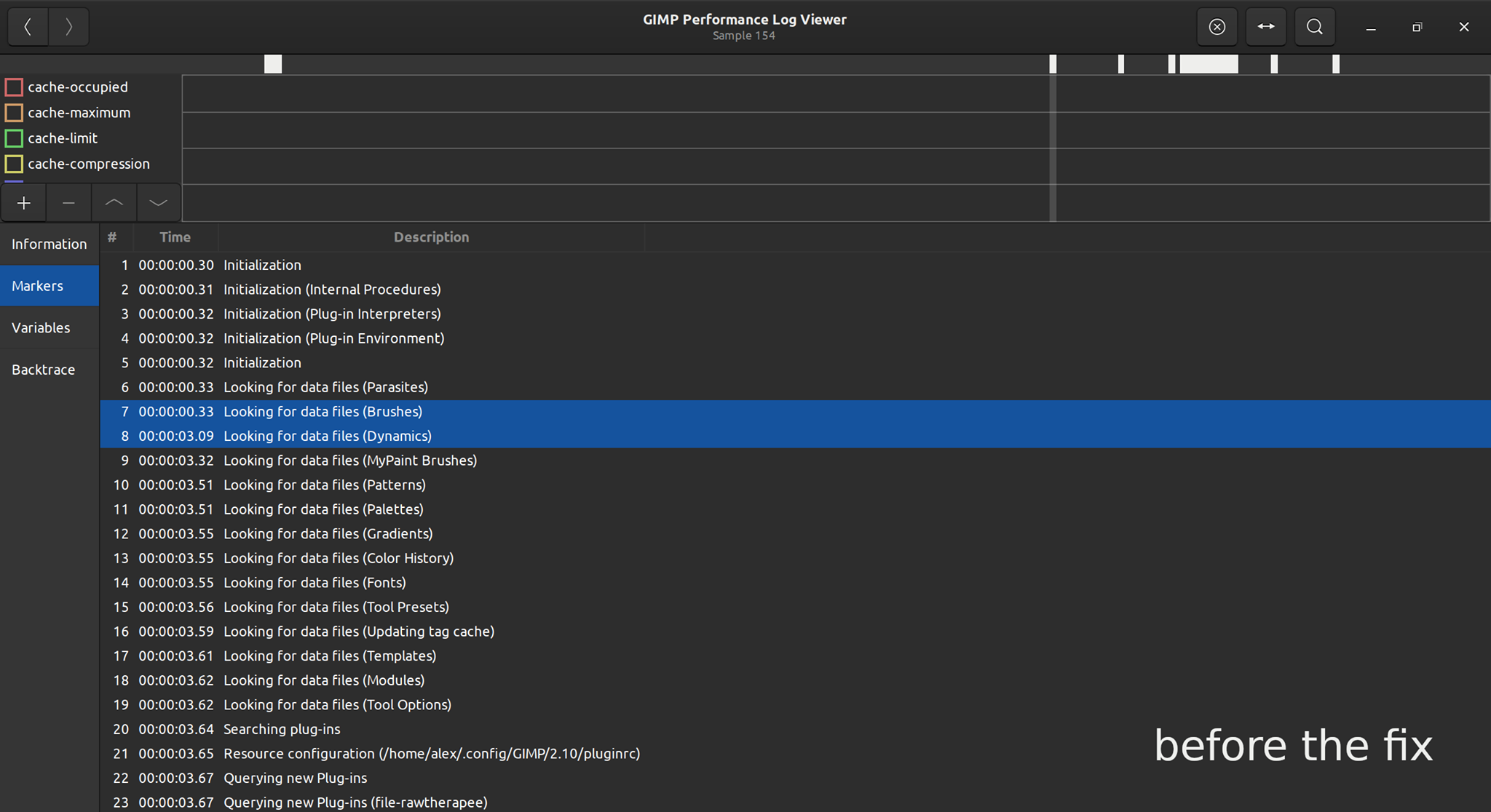The width and height of the screenshot is (1491, 812).
Task: Open search with magnifier icon
Action: tap(1315, 27)
